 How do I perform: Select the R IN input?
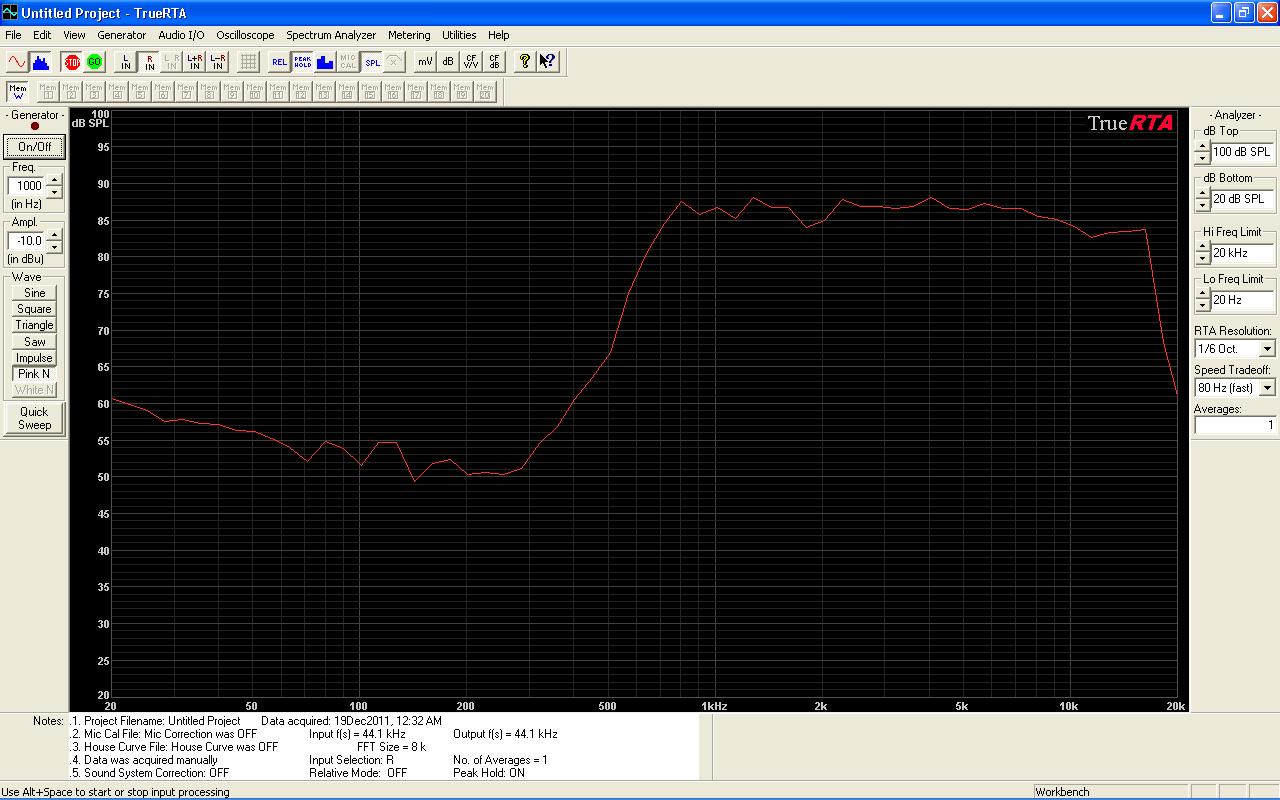[x=149, y=62]
